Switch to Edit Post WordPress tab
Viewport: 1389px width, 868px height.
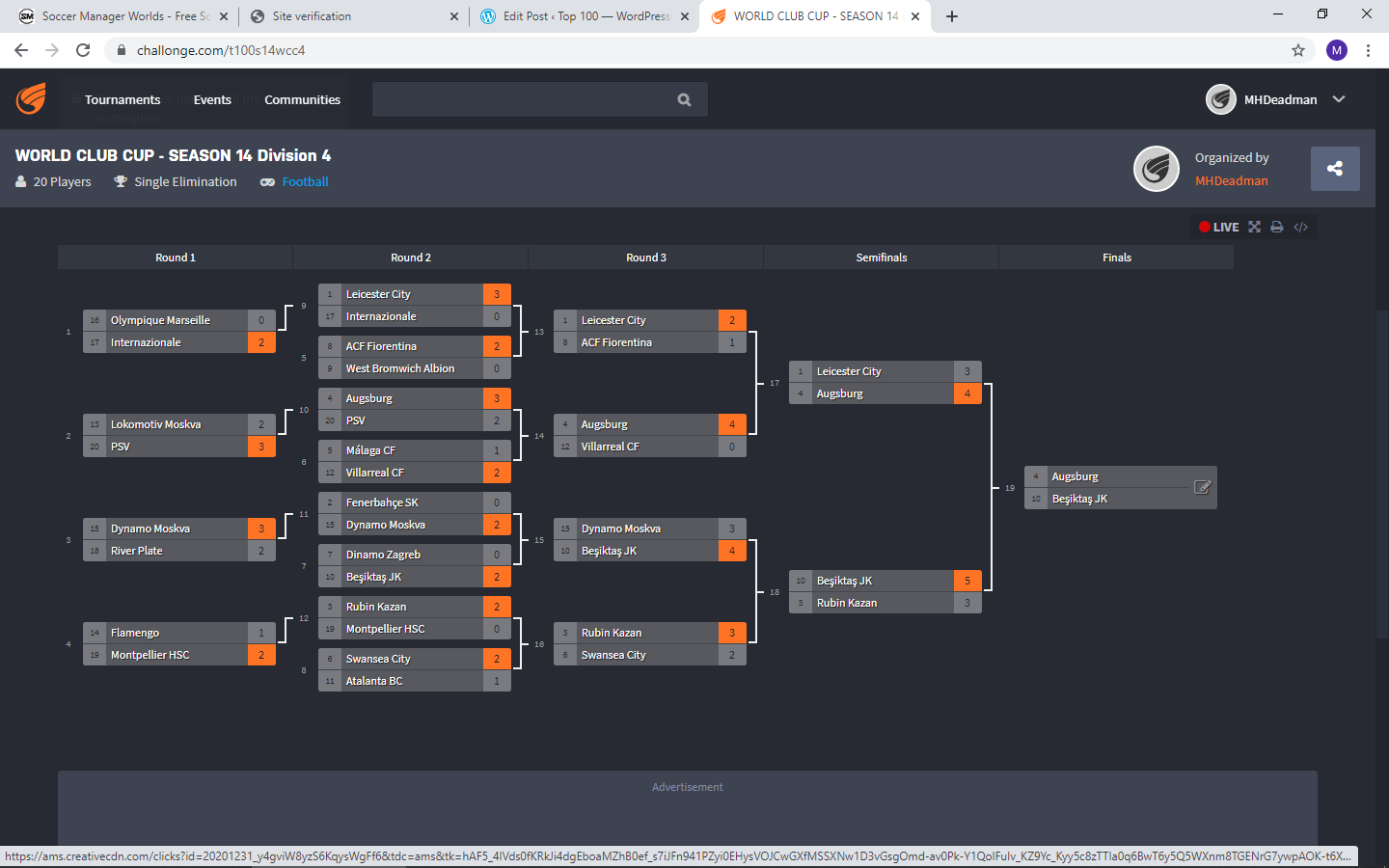(585, 16)
